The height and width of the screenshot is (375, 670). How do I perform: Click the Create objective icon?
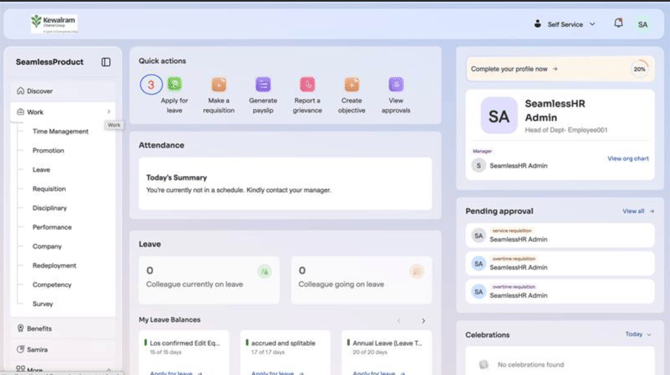tap(352, 84)
